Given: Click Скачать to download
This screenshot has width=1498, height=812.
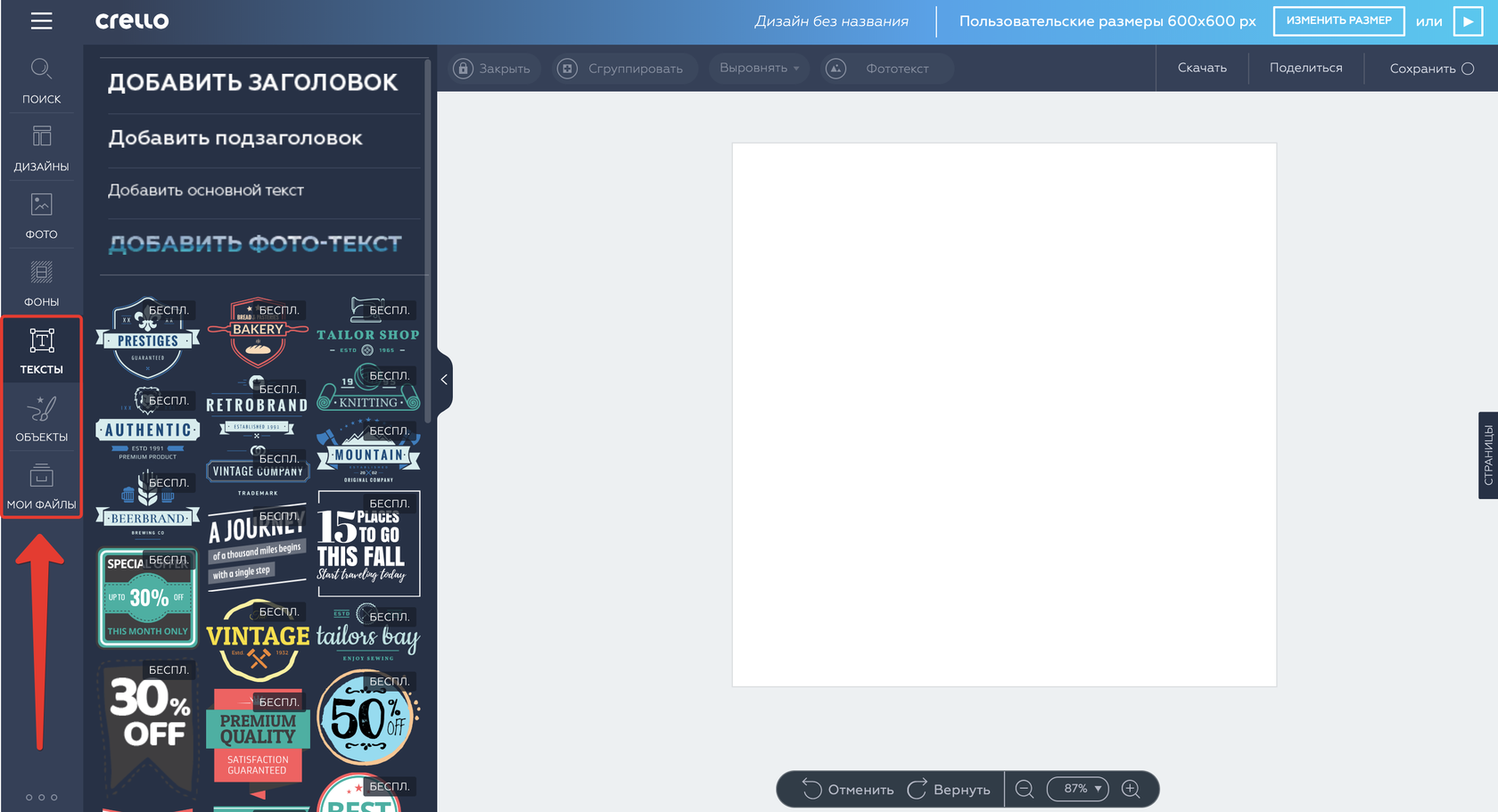Looking at the screenshot, I should pyautogui.click(x=1202, y=68).
